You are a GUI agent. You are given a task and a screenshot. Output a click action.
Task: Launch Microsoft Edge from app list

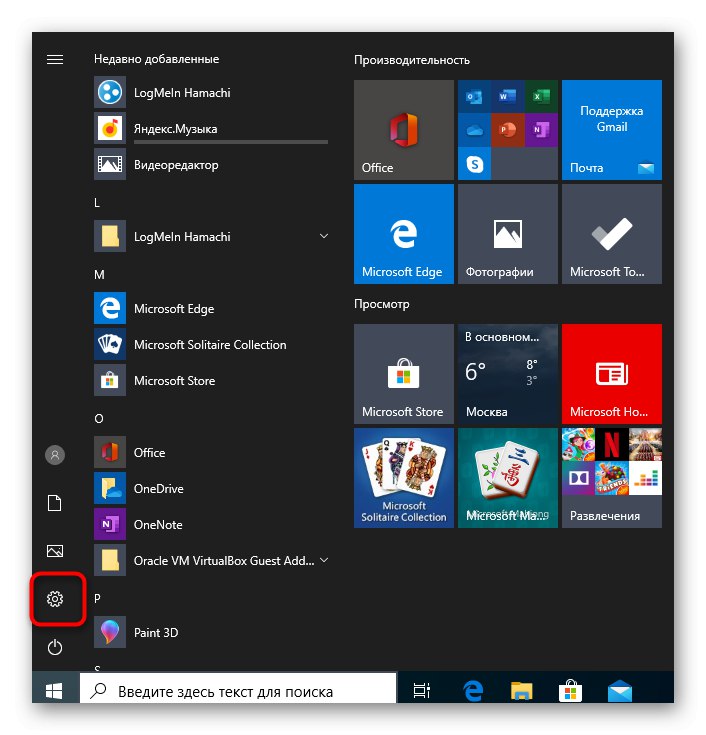(211, 308)
